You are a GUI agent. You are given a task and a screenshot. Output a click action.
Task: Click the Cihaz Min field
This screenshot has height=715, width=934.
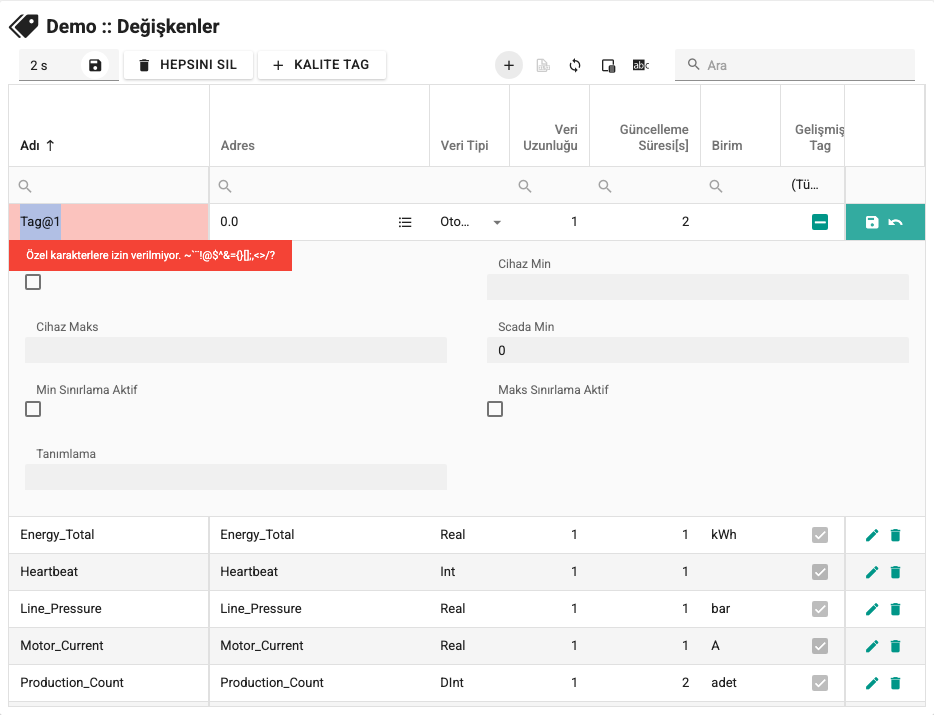(698, 287)
